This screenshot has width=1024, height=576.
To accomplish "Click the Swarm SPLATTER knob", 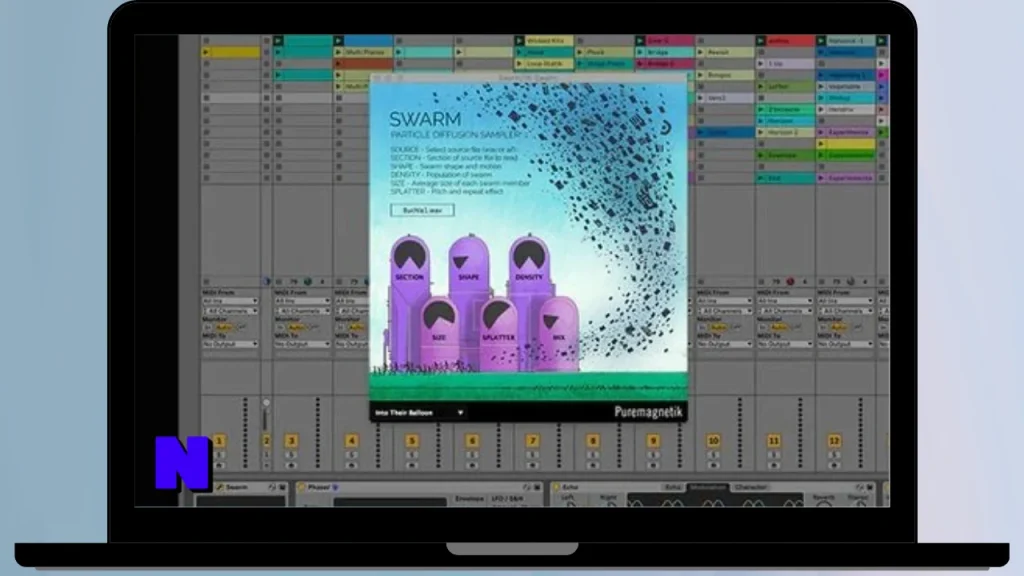I will click(498, 316).
